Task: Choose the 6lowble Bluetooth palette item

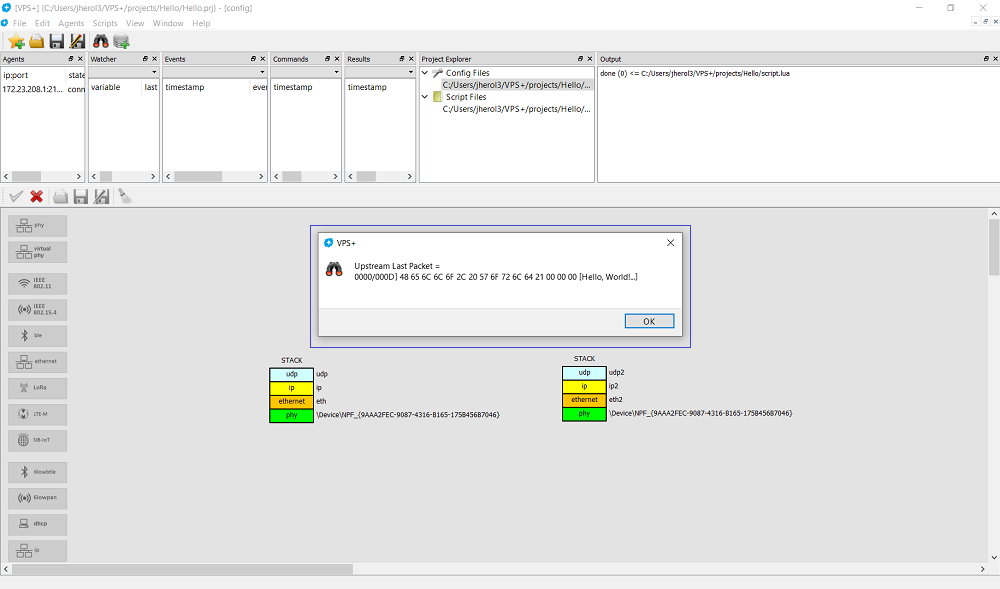Action: pos(37,472)
